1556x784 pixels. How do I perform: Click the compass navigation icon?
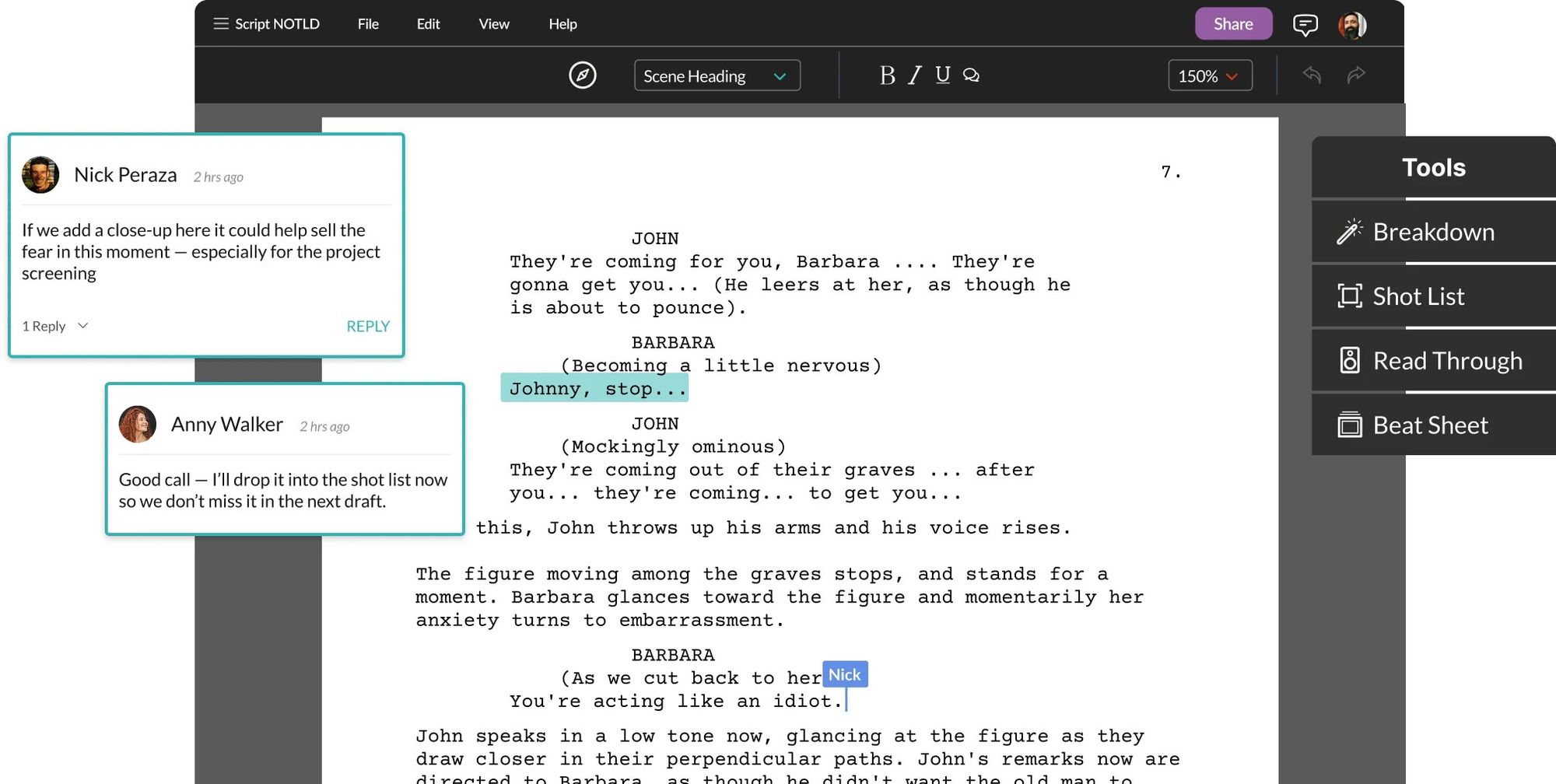click(582, 75)
